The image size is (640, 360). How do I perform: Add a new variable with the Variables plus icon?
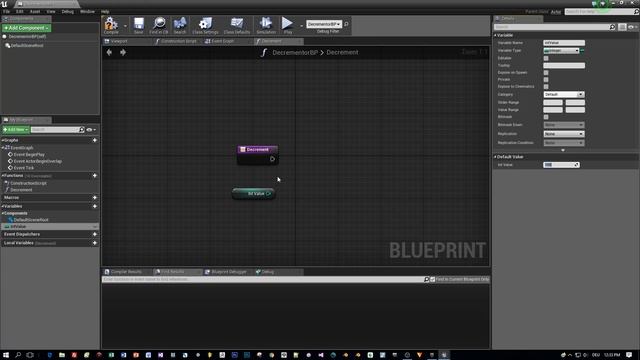click(x=95, y=206)
